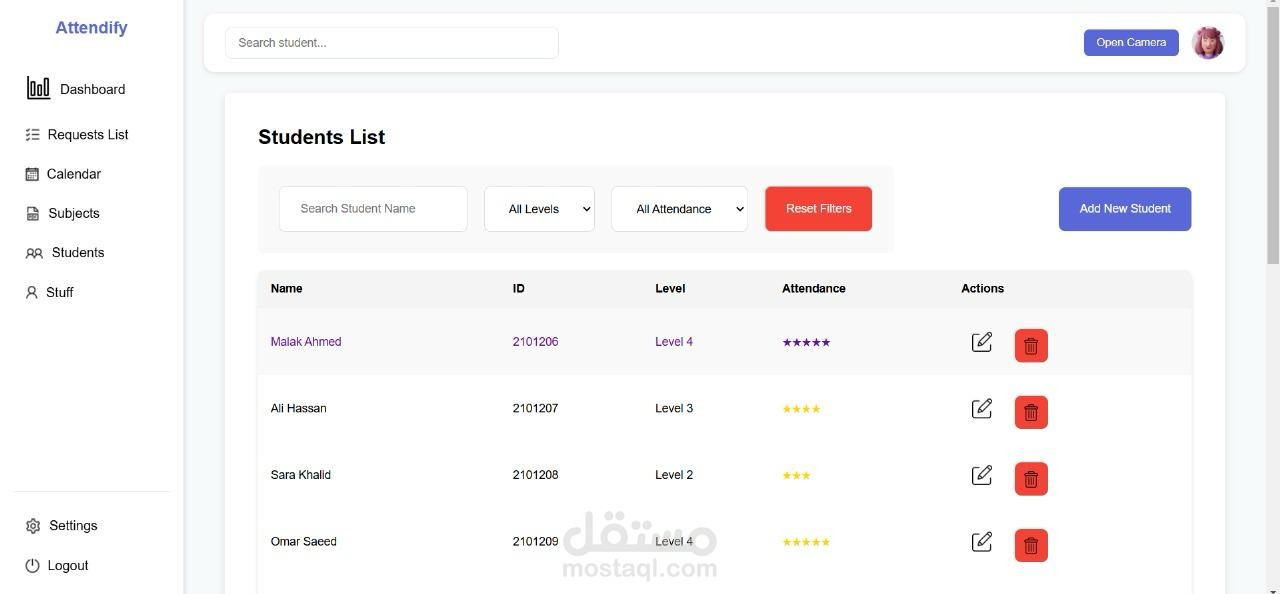This screenshot has height=594, width=1280.
Task: Click the Logout power icon
Action: [32, 566]
